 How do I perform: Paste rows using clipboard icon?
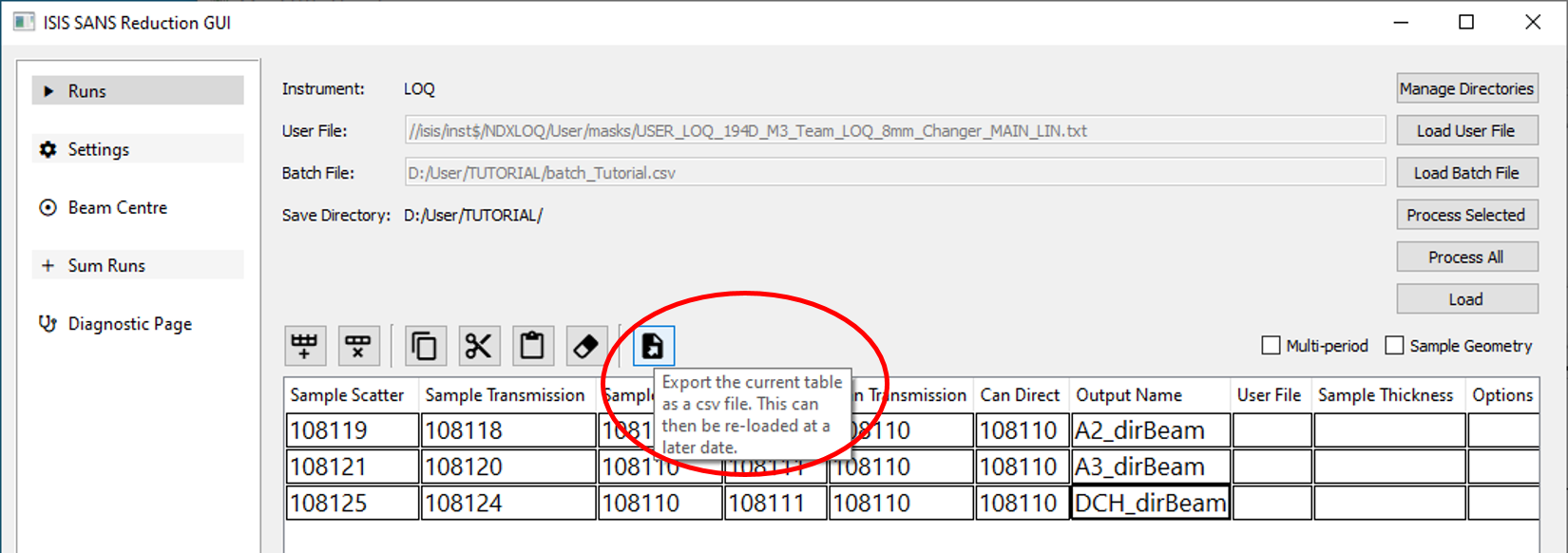(532, 346)
